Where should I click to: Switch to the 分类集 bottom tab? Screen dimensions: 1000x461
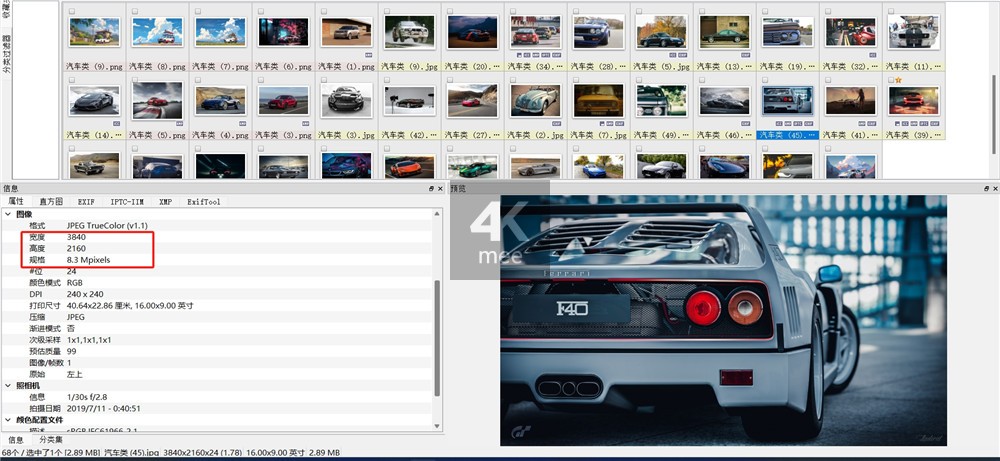(x=50, y=439)
